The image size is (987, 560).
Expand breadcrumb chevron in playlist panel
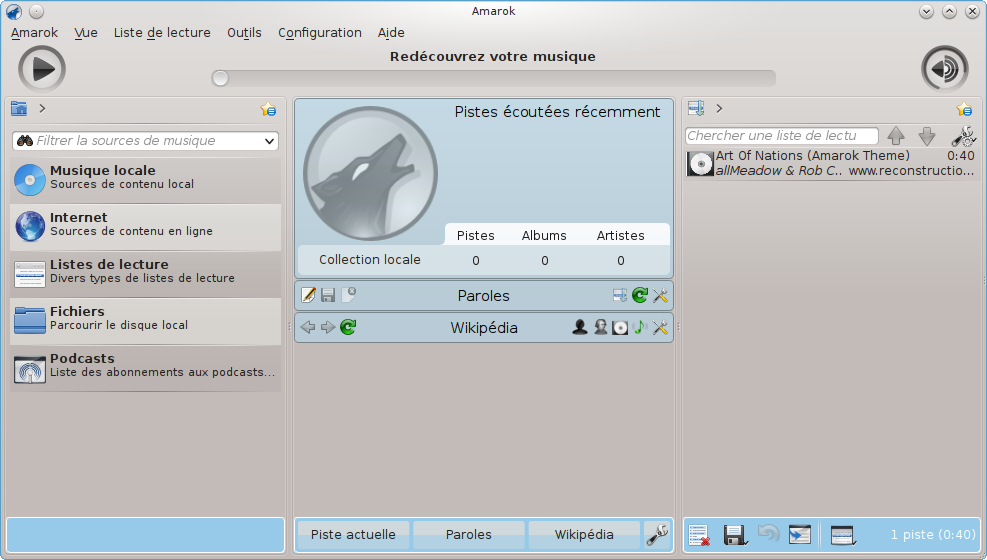[x=719, y=108]
